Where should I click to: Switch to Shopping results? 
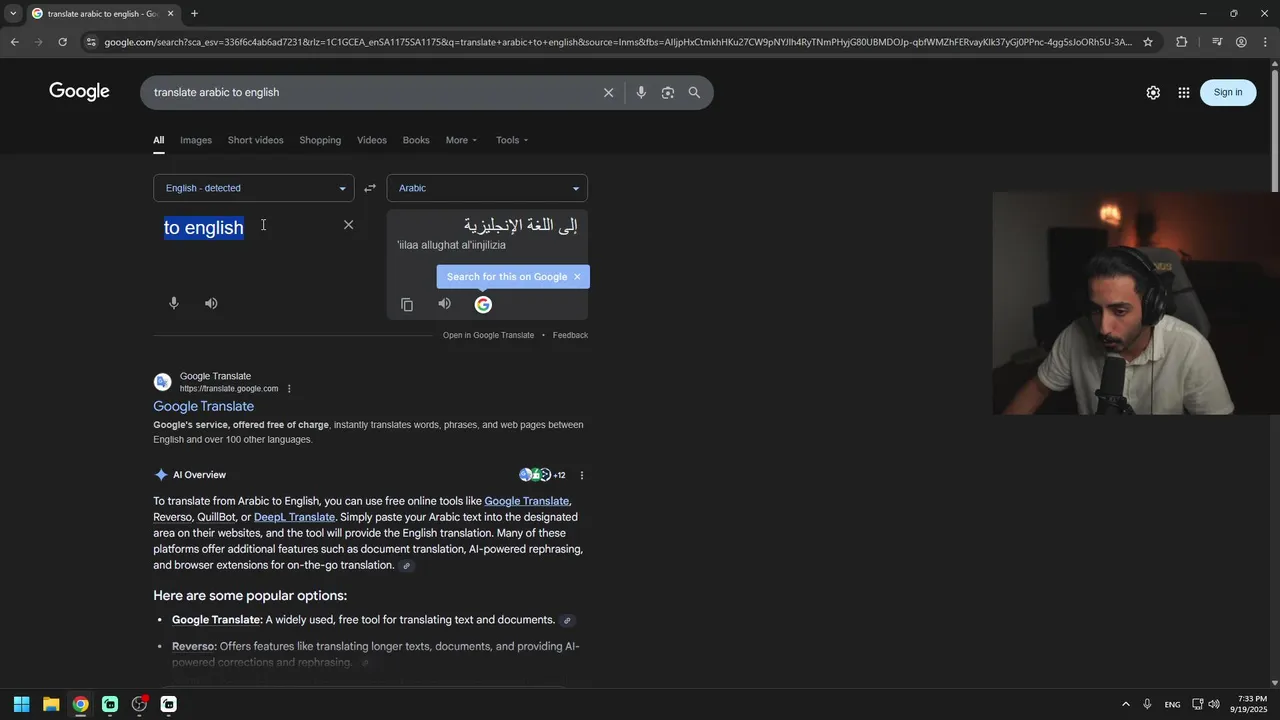point(320,140)
